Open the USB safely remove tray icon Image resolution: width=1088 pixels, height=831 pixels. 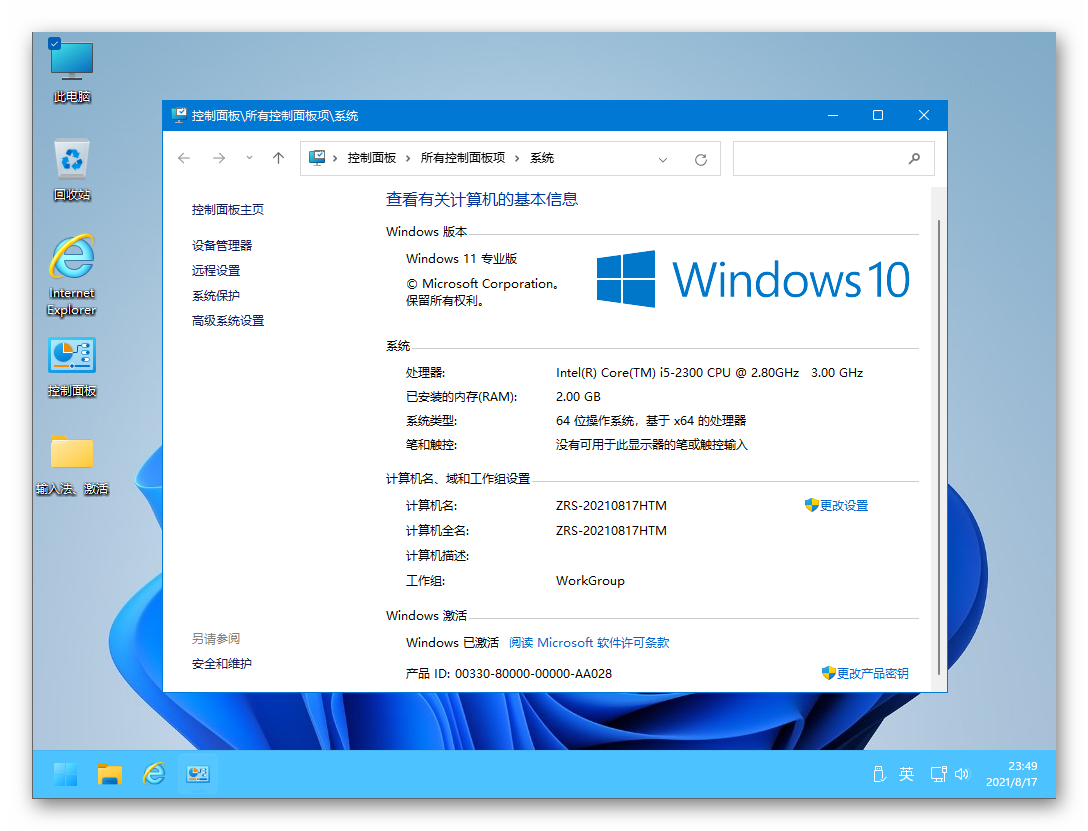point(879,774)
